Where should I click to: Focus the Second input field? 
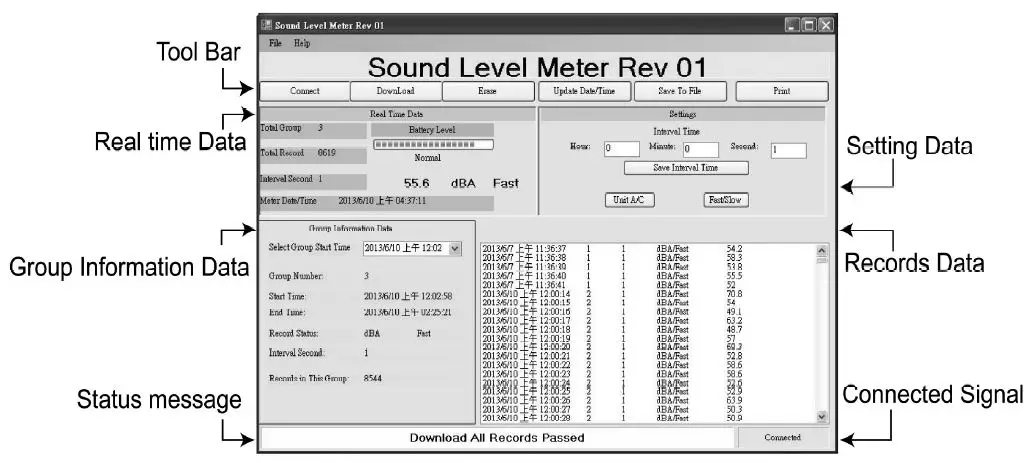click(788, 150)
